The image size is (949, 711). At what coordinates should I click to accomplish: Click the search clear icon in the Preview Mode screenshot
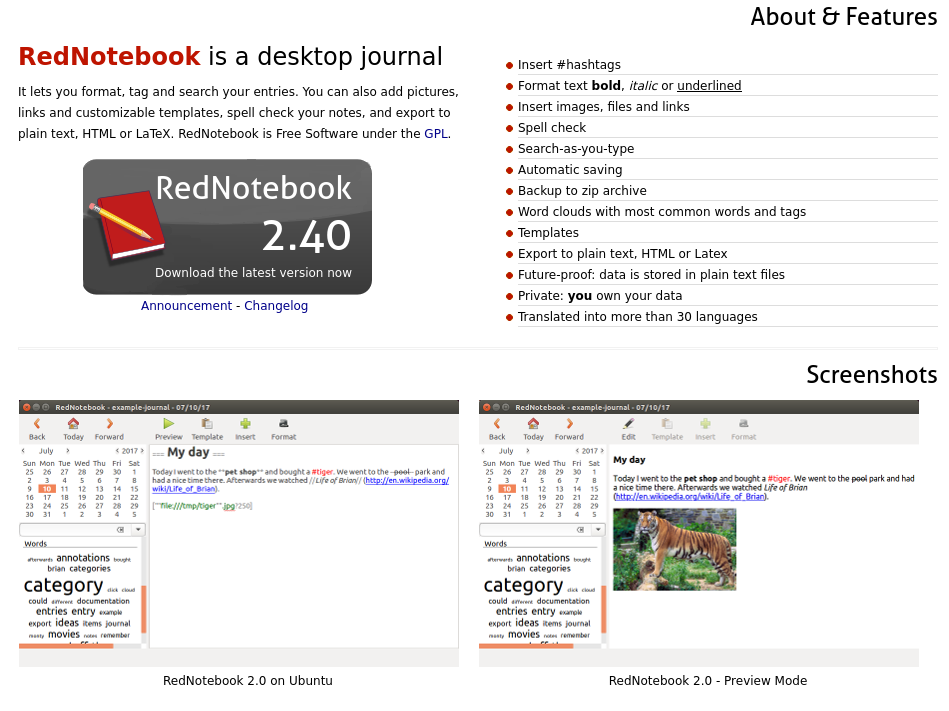coord(580,529)
